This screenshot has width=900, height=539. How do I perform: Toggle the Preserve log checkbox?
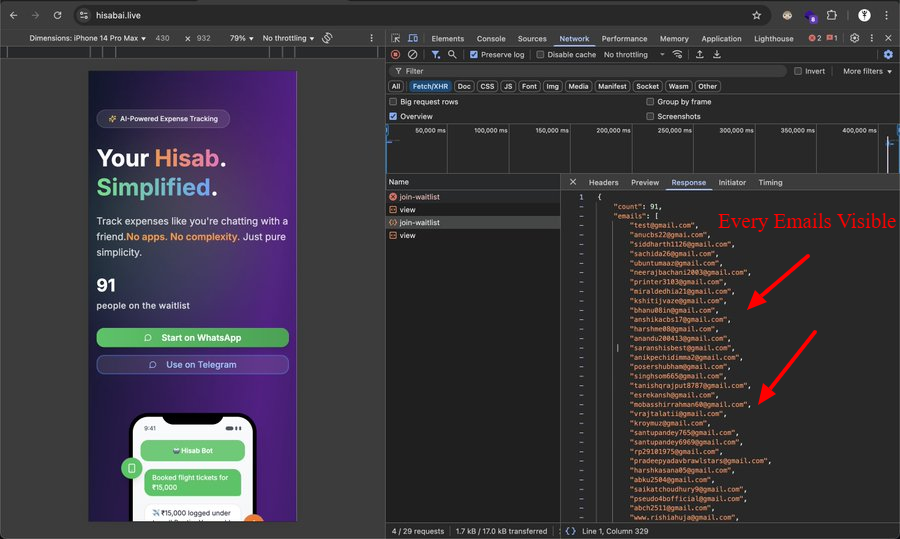point(474,55)
